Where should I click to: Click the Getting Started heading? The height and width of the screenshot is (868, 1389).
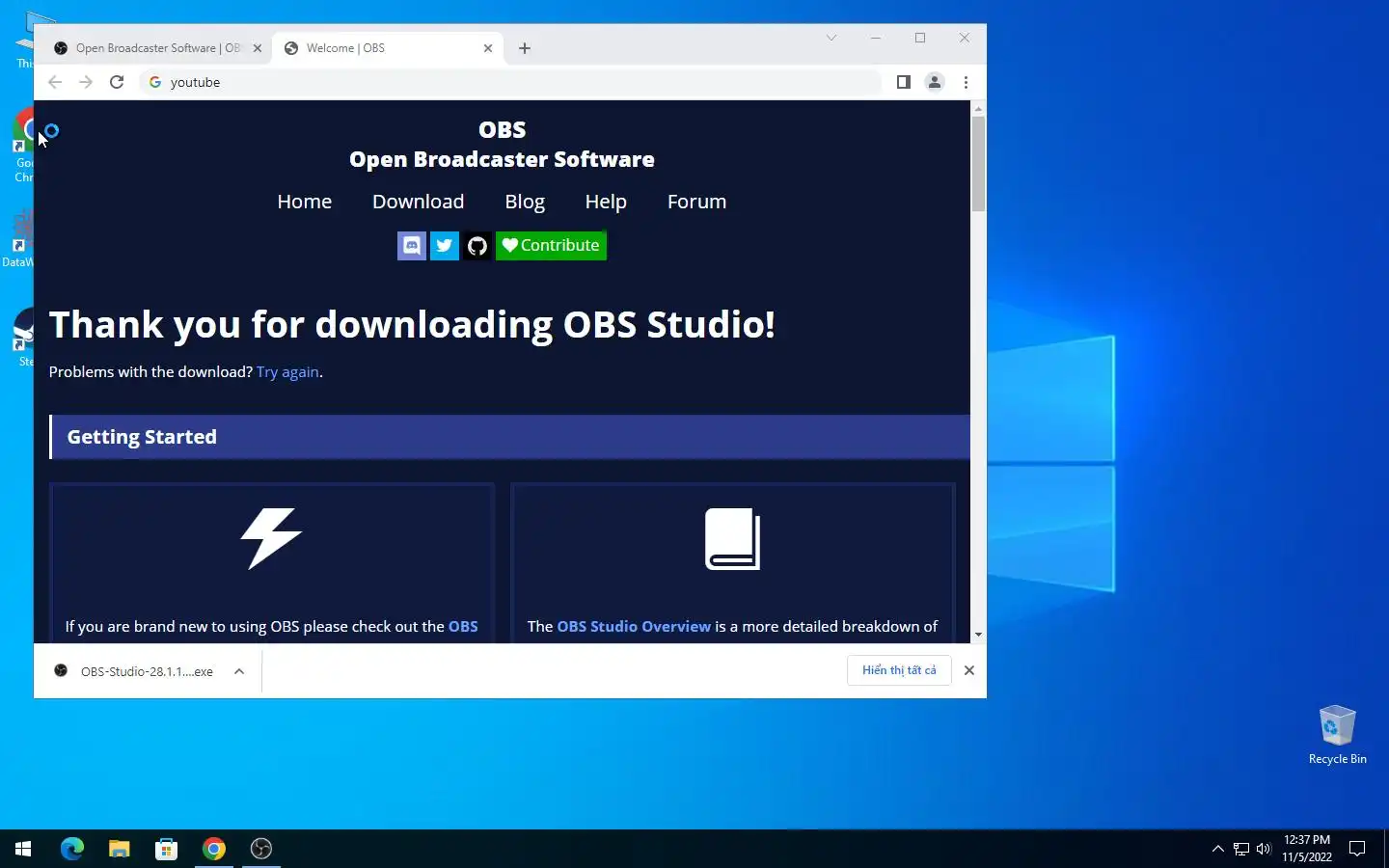[x=142, y=437]
